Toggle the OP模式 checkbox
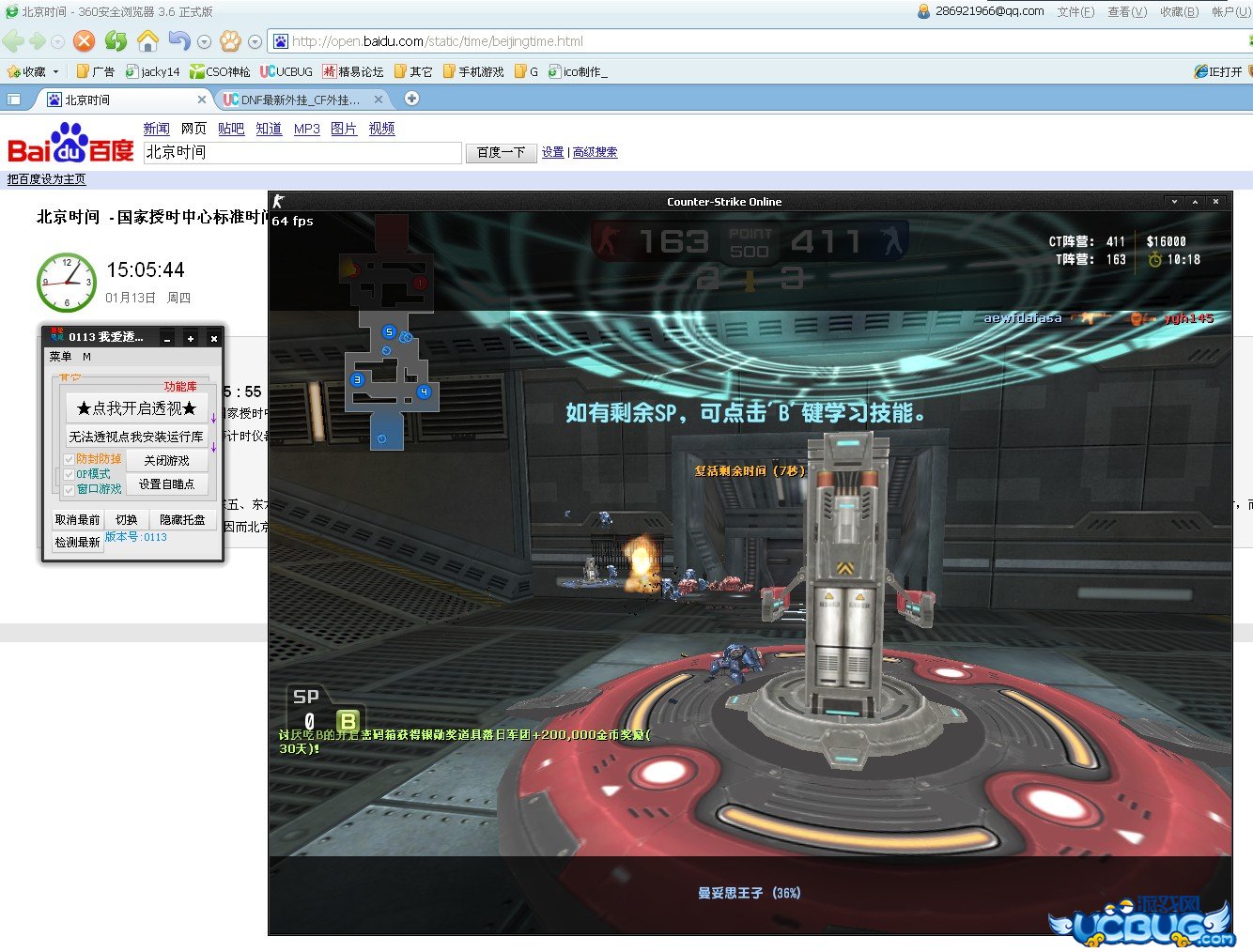 click(x=70, y=475)
